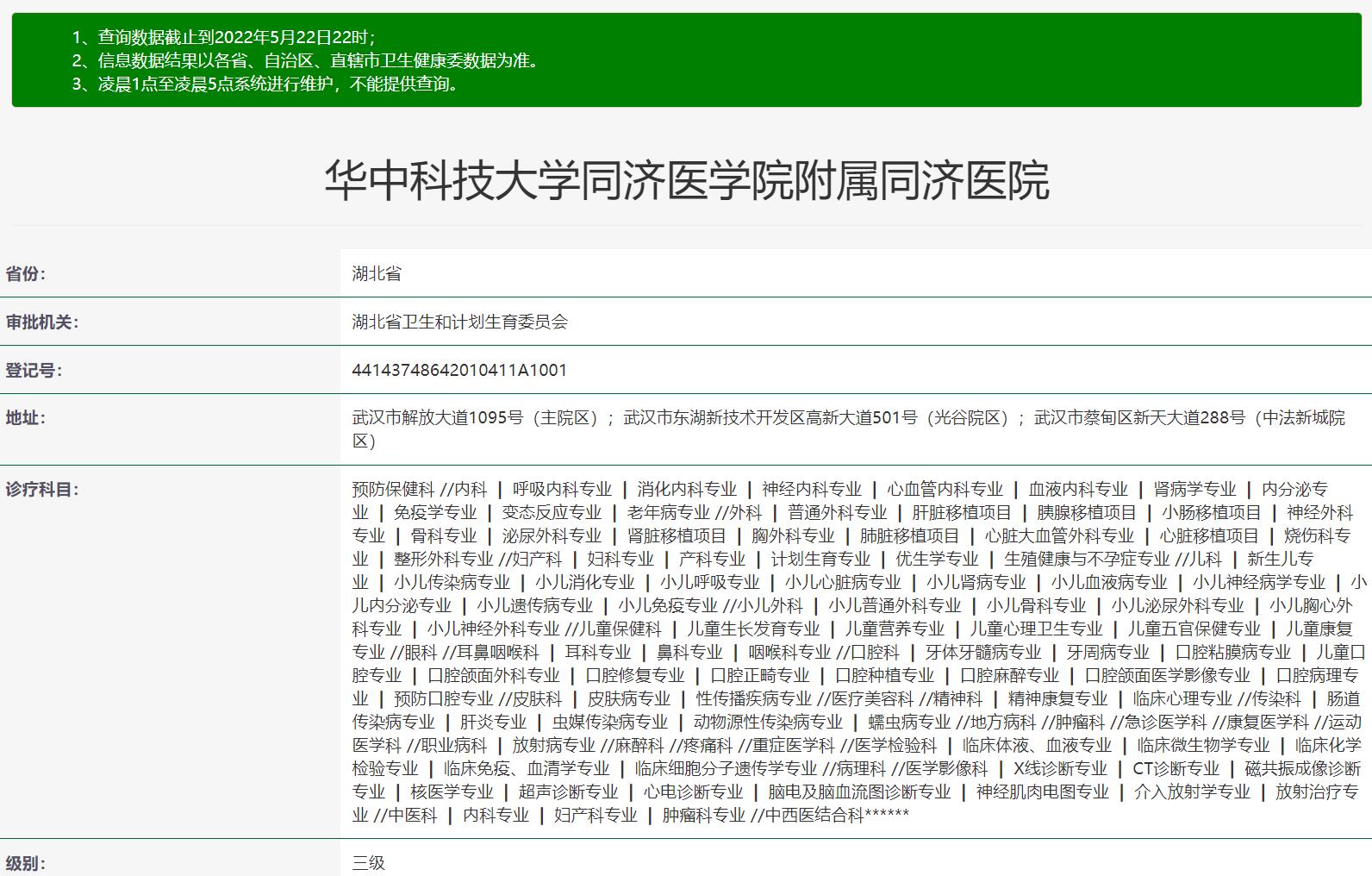Screen dimensions: 1372x876
Task: Click the 省份 row label
Action: click(26, 274)
